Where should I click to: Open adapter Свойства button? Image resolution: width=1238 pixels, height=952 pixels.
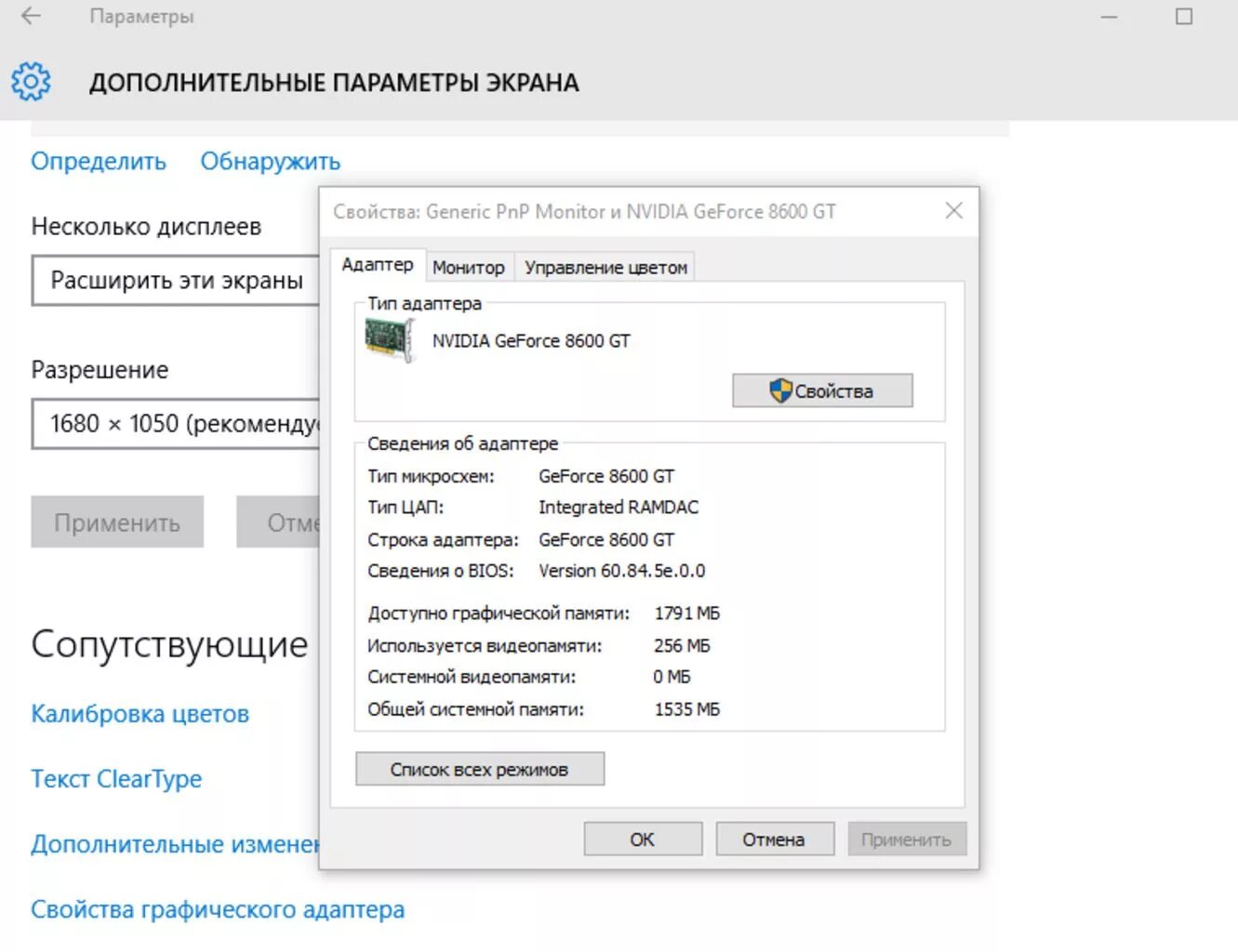(x=822, y=390)
